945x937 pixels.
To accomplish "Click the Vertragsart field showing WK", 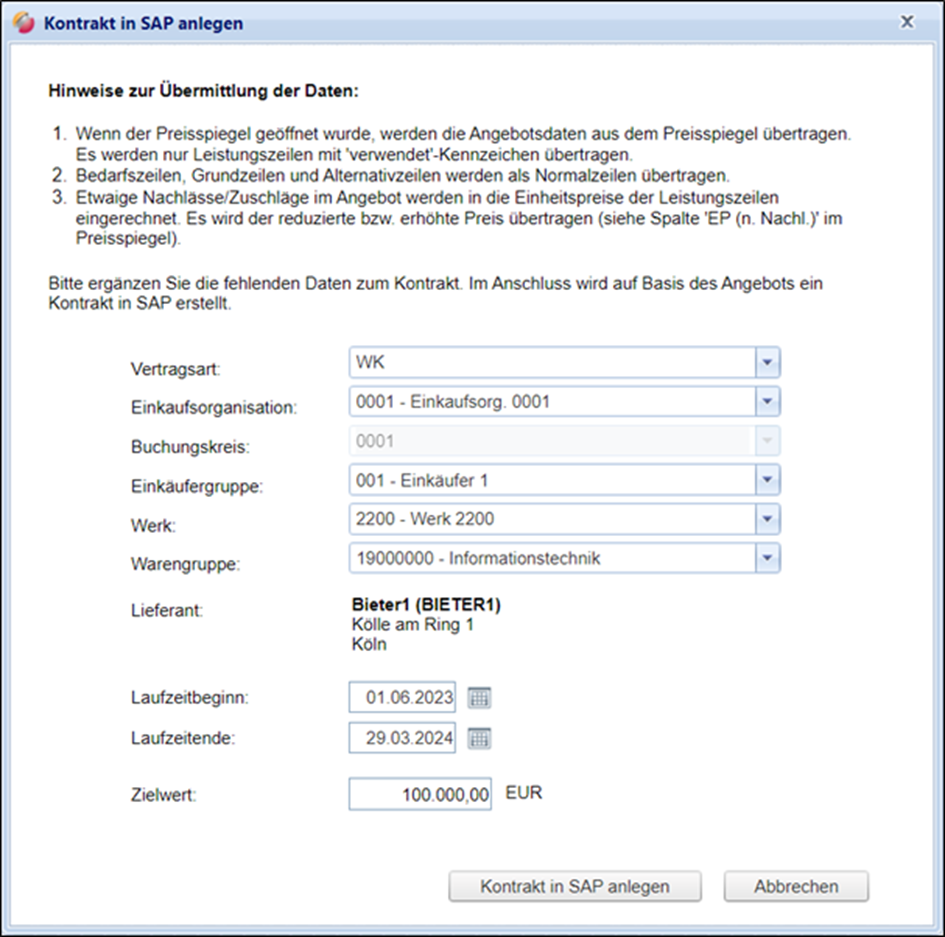I will coord(550,362).
